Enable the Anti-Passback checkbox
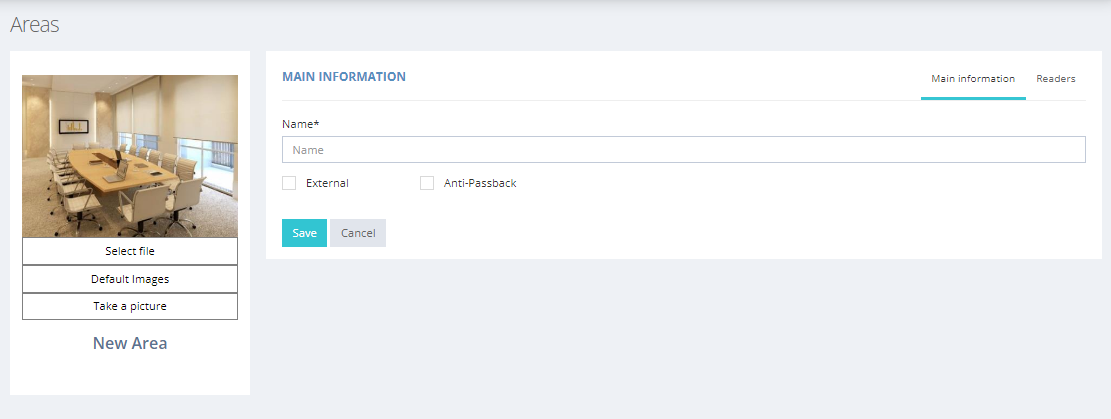1111x419 pixels. point(427,183)
